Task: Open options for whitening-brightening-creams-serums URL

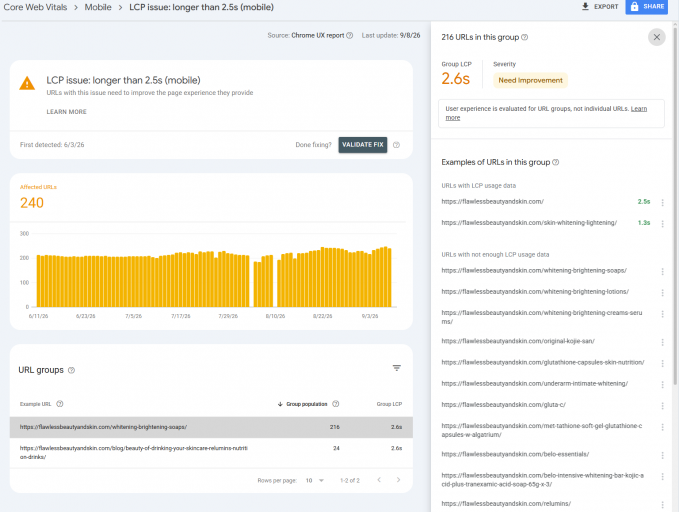Action: [662, 314]
